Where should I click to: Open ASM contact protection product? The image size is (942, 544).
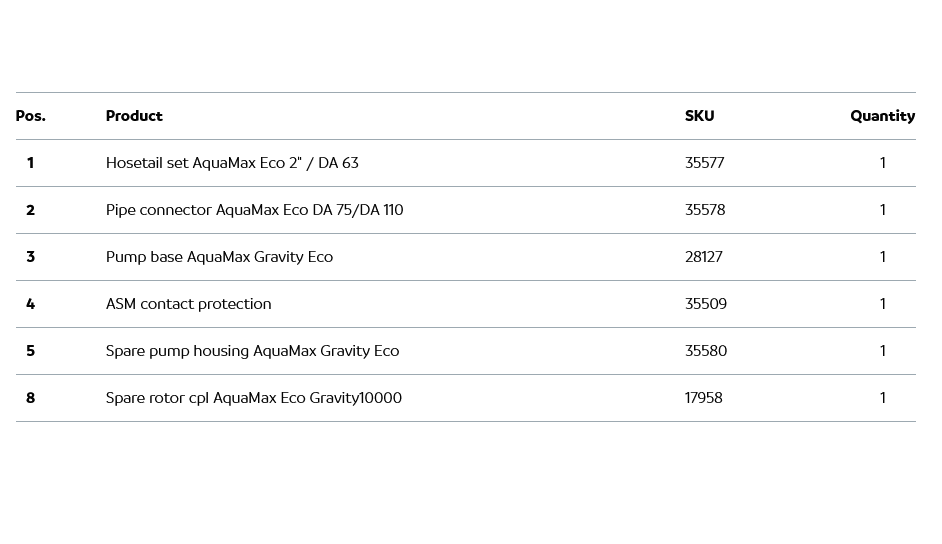(x=188, y=304)
